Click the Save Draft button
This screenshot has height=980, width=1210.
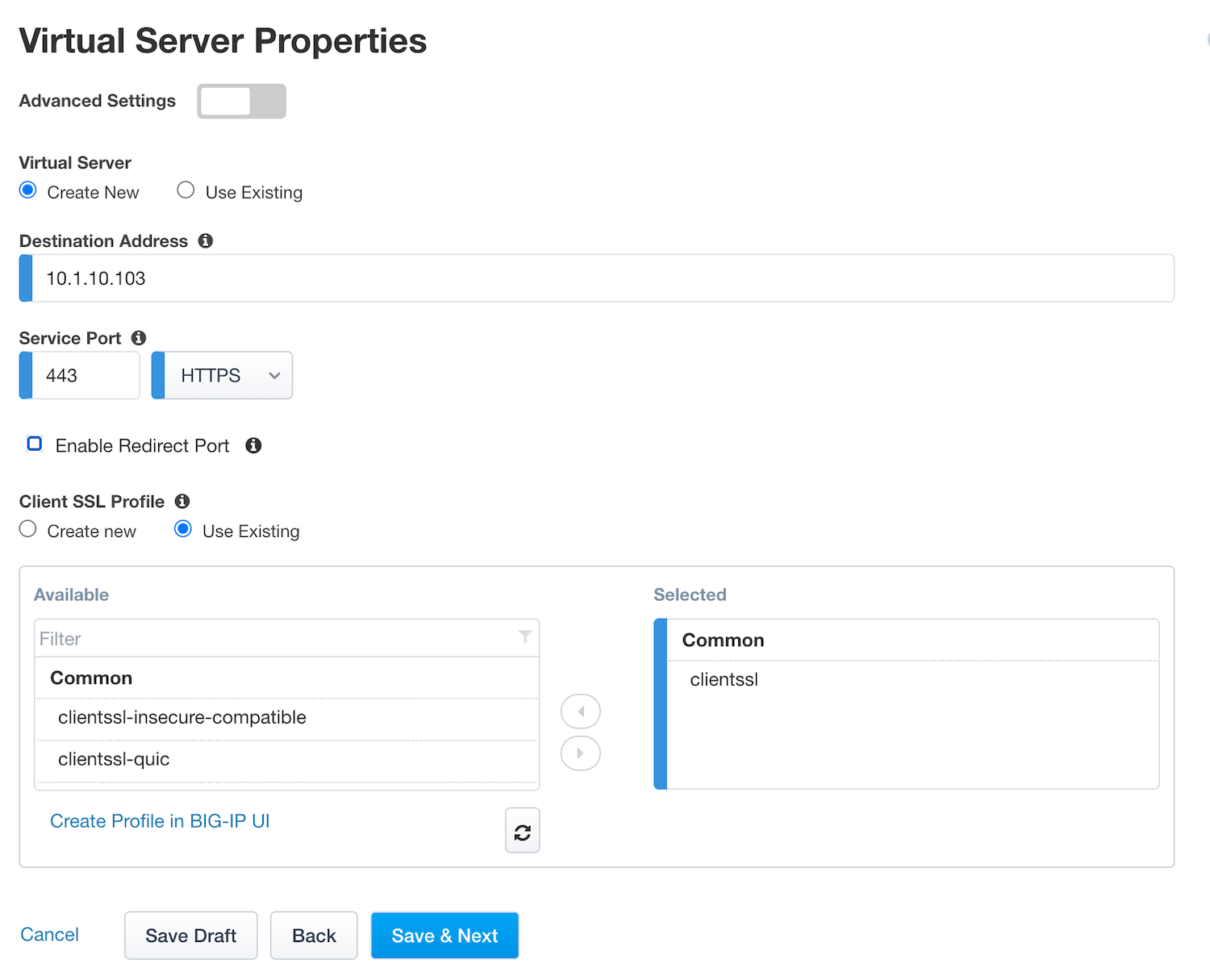click(191, 936)
